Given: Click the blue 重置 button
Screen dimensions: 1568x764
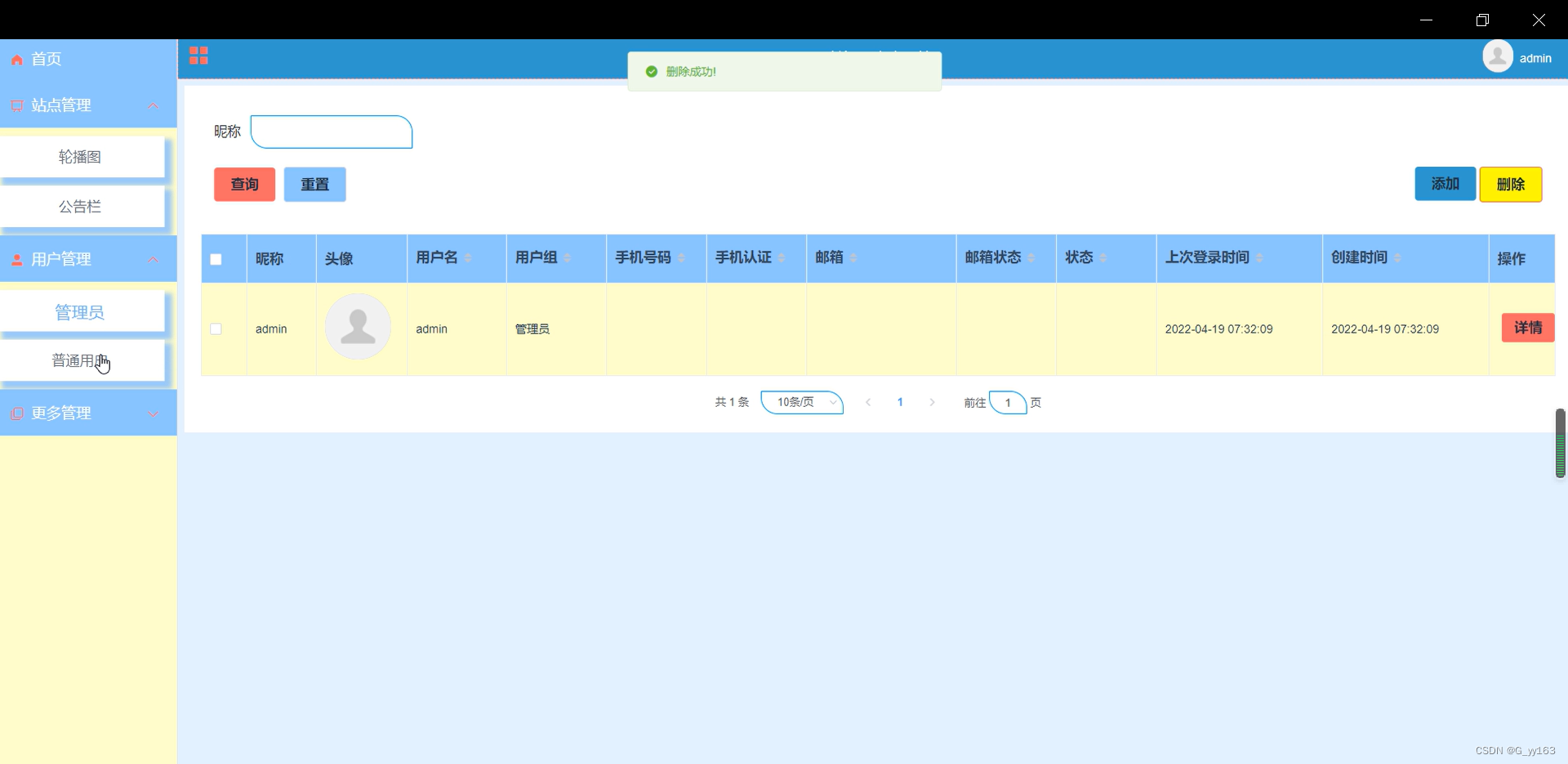Looking at the screenshot, I should coord(314,184).
